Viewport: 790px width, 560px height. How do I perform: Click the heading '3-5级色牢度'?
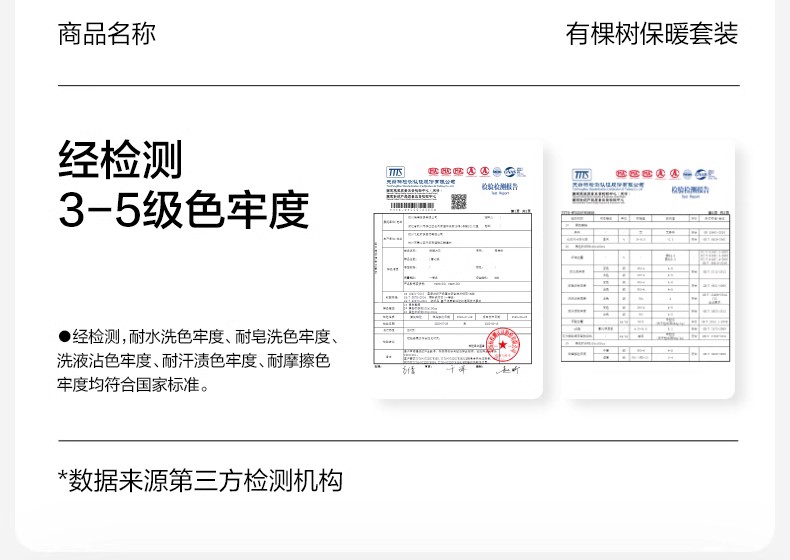tap(183, 209)
